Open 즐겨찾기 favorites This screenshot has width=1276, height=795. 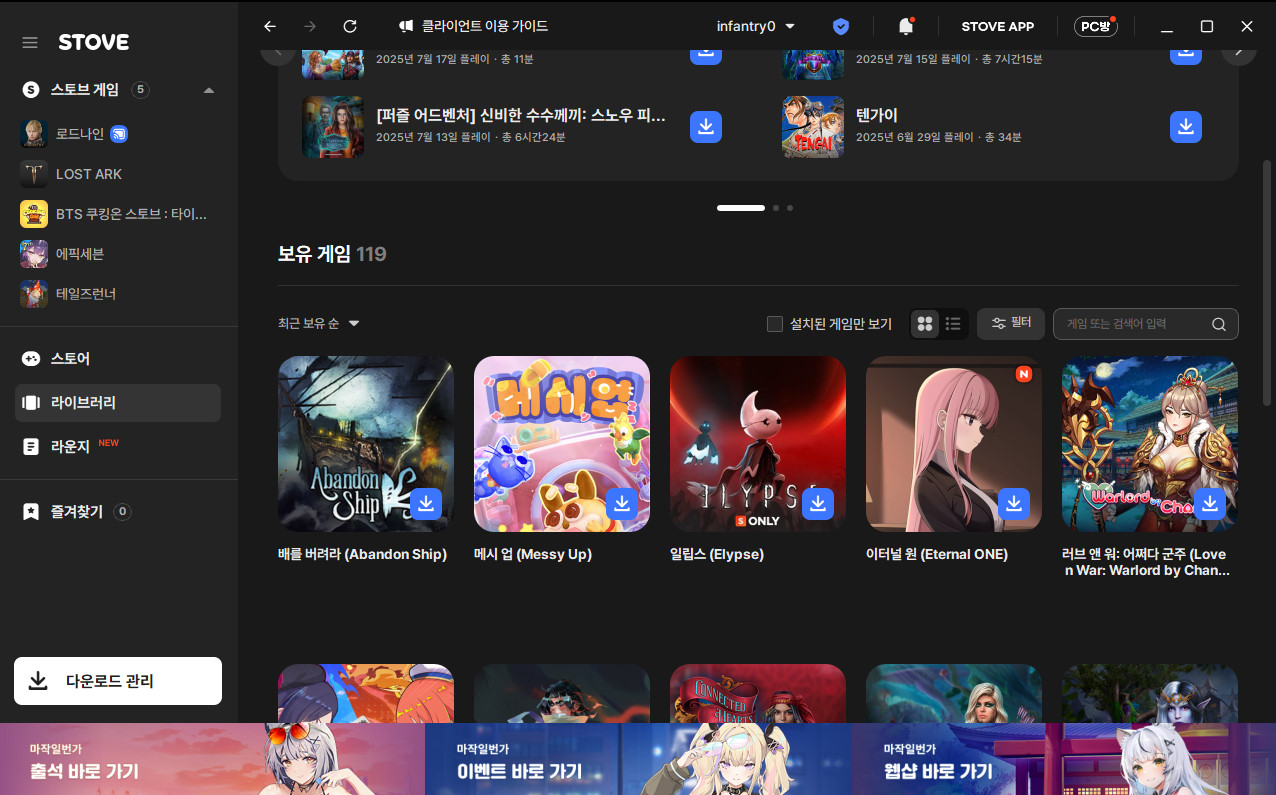(x=118, y=511)
